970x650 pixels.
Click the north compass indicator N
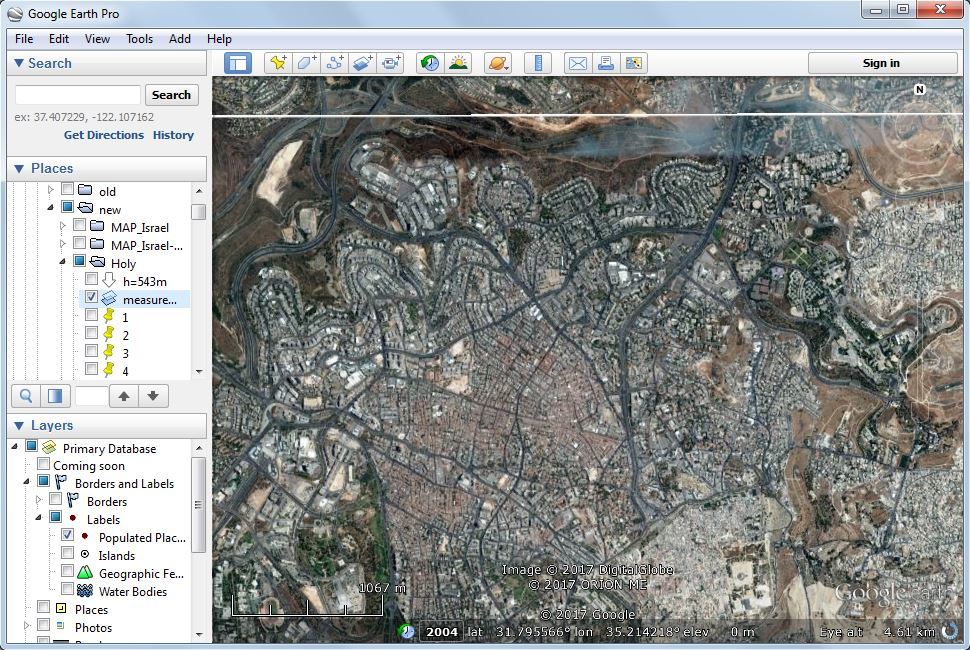919,90
